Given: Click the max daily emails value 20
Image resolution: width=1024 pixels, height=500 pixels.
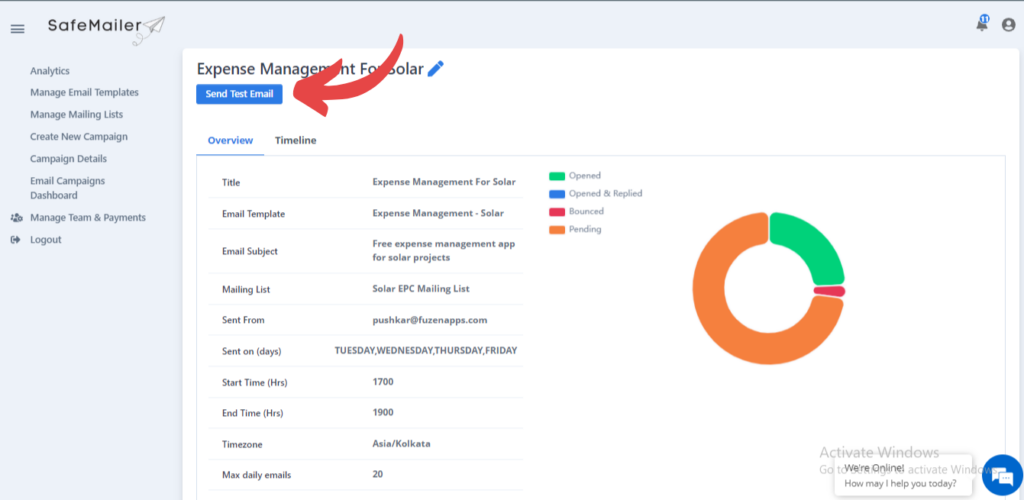Looking at the screenshot, I should click(x=377, y=474).
